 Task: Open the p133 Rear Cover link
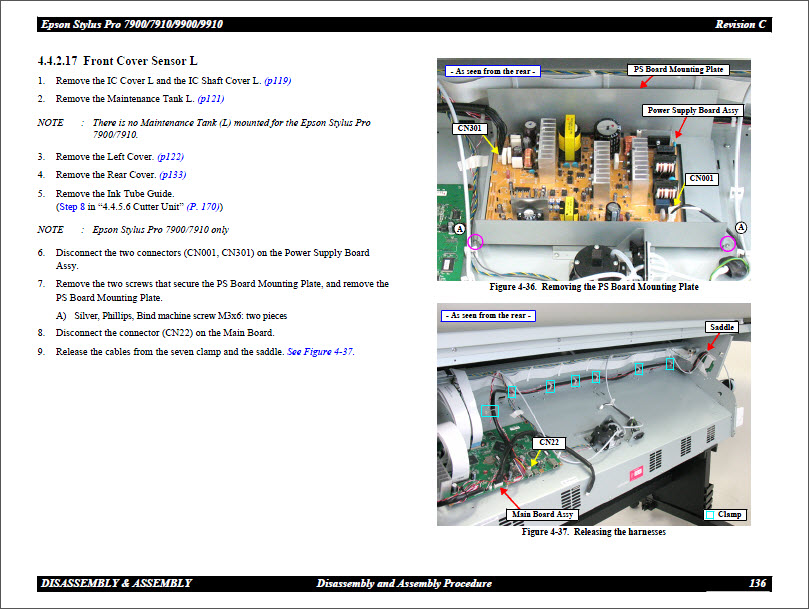[171, 175]
